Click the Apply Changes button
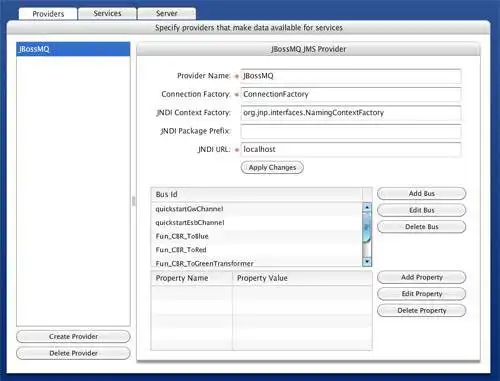The height and width of the screenshot is (381, 500). (x=272, y=167)
